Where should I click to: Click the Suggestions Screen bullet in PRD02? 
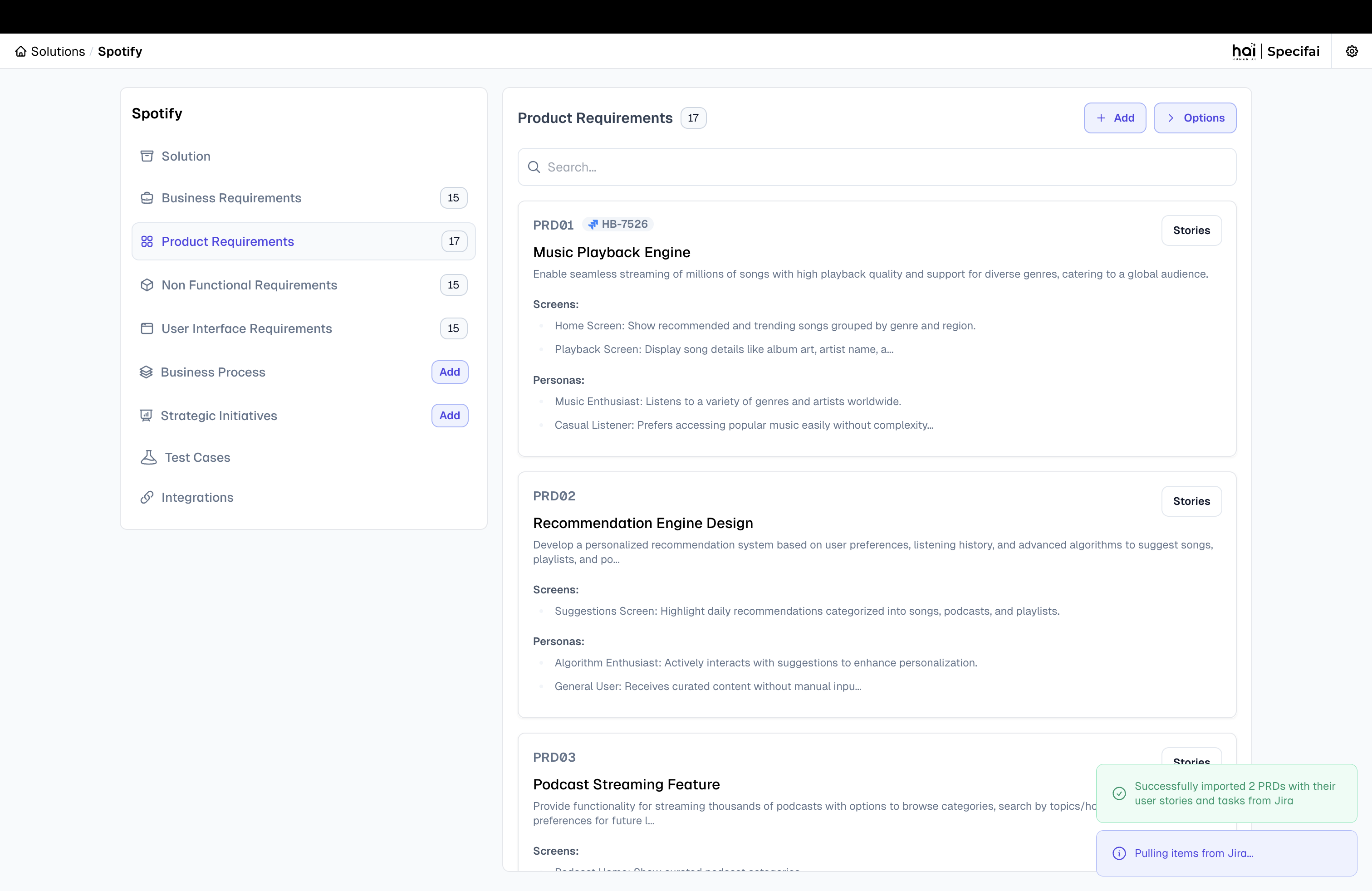click(x=807, y=612)
